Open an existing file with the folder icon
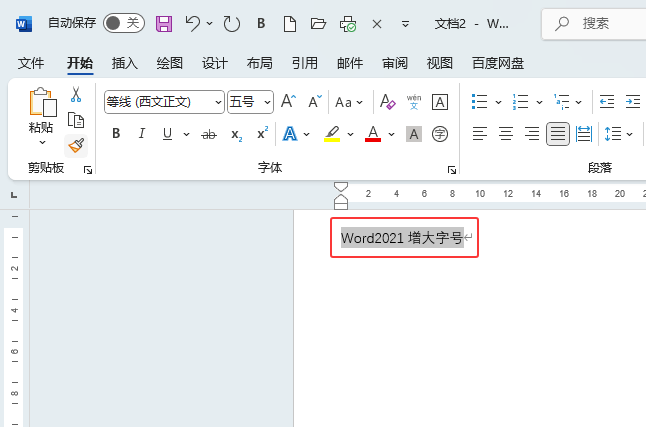Image resolution: width=646 pixels, height=427 pixels. pyautogui.click(x=318, y=23)
